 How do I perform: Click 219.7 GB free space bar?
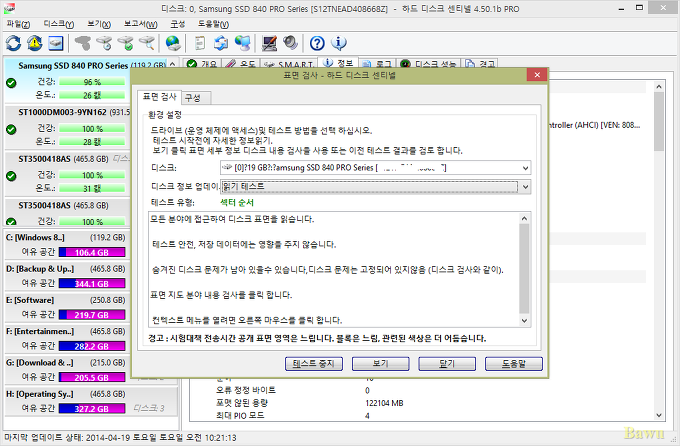[x=92, y=315]
